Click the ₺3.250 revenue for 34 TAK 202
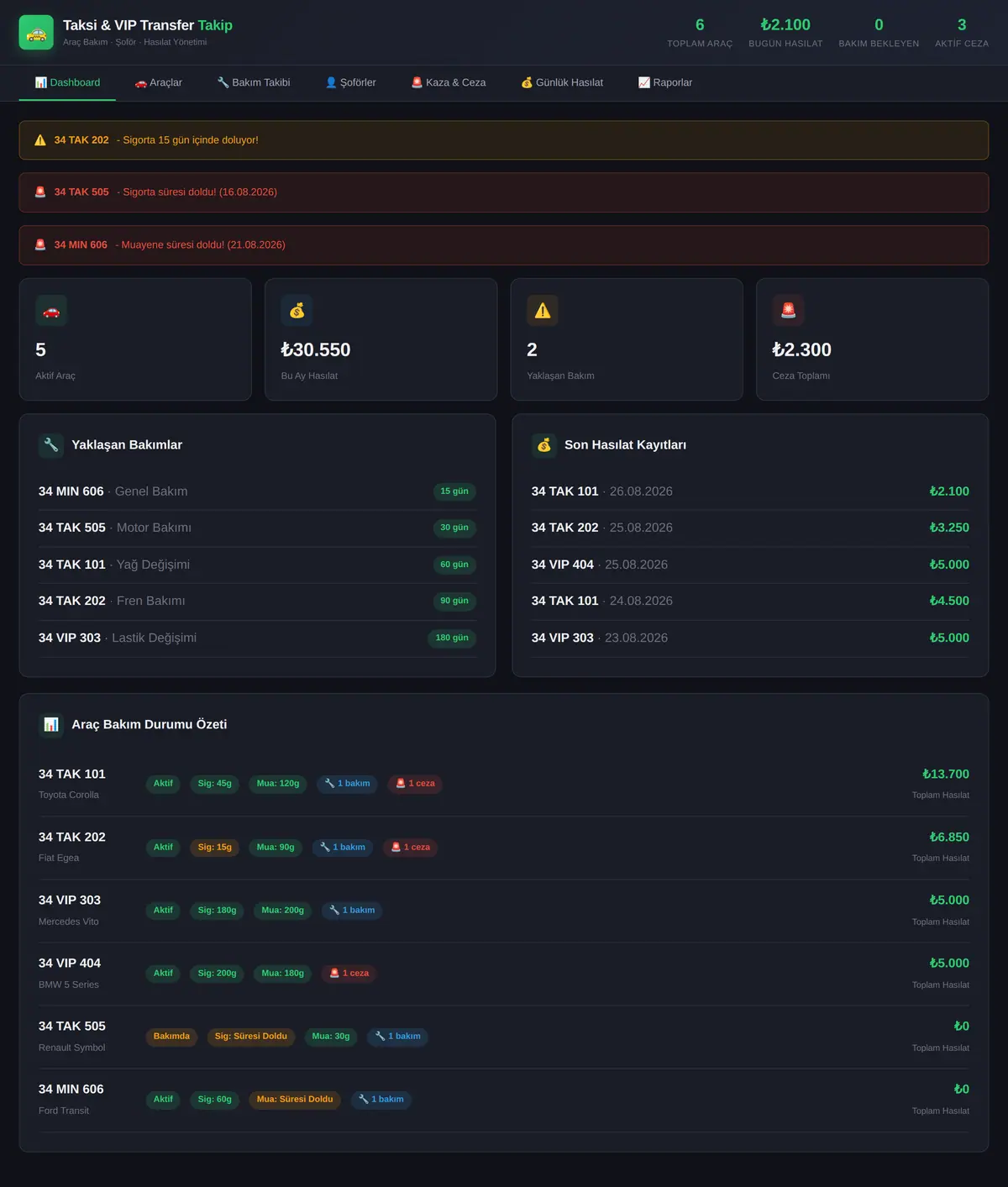Image resolution: width=1008 pixels, height=1187 pixels. pos(949,528)
